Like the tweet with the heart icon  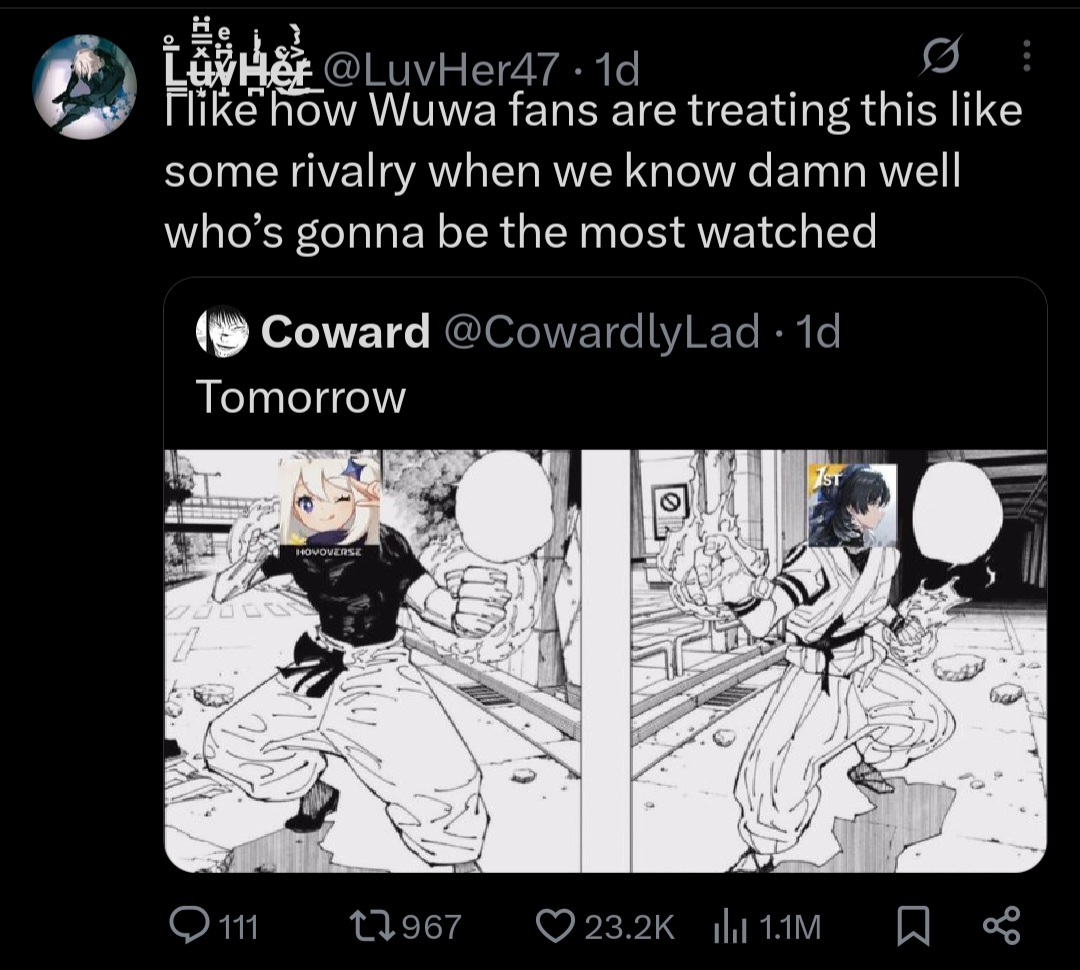(554, 926)
